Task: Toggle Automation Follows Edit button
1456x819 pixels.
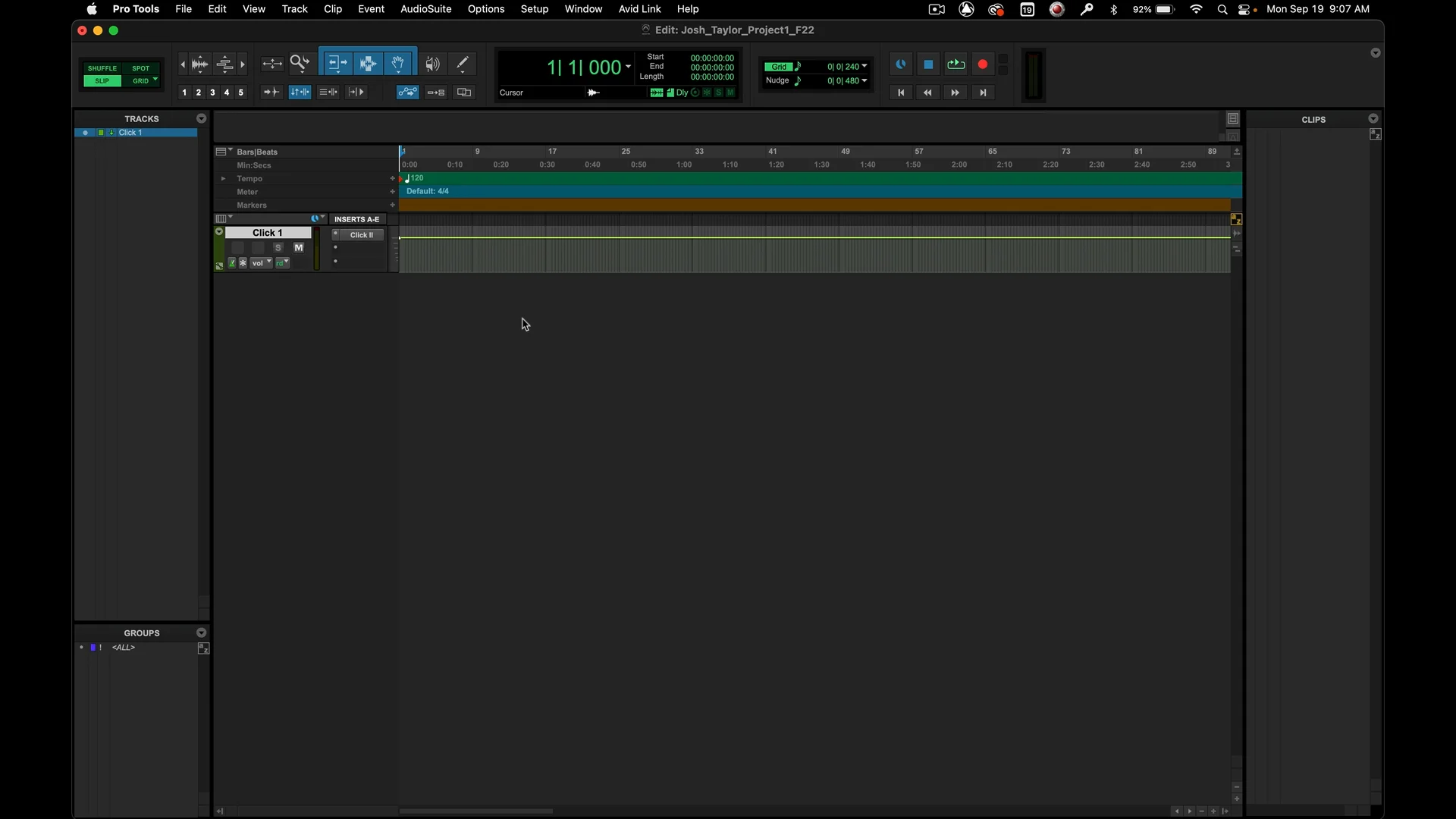Action: point(408,93)
